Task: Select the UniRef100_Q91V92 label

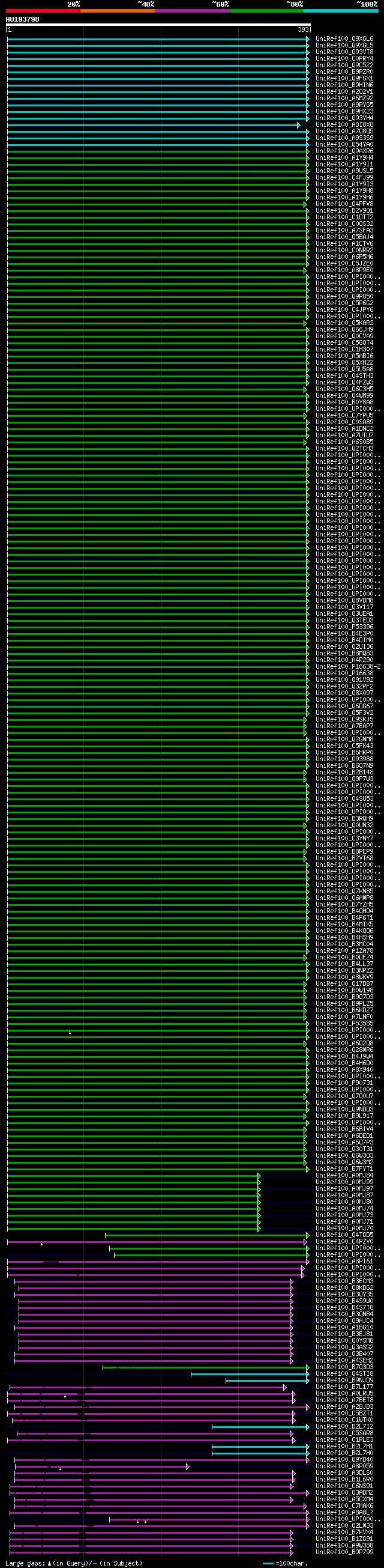Action: pos(344,680)
